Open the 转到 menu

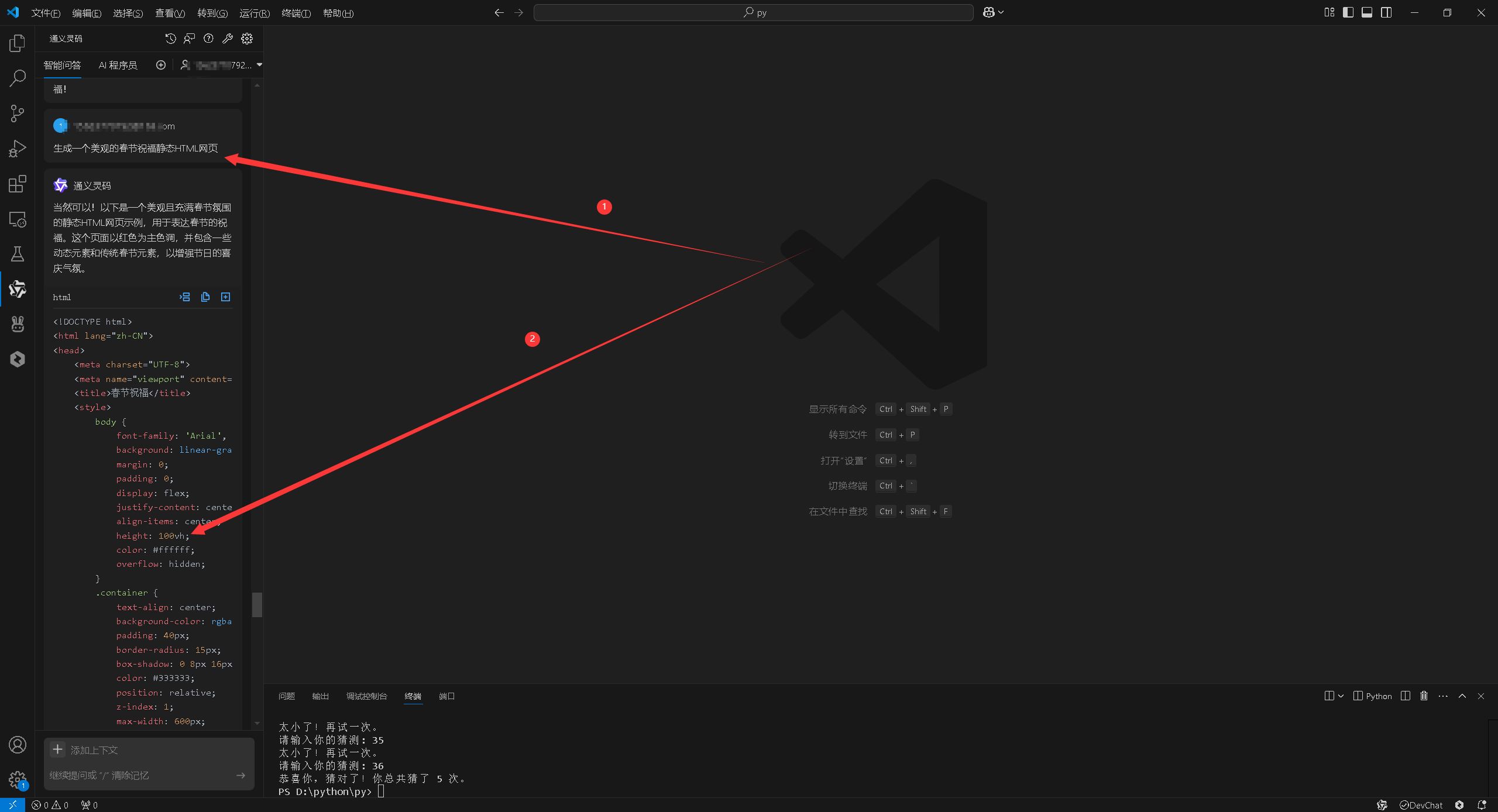click(x=212, y=13)
